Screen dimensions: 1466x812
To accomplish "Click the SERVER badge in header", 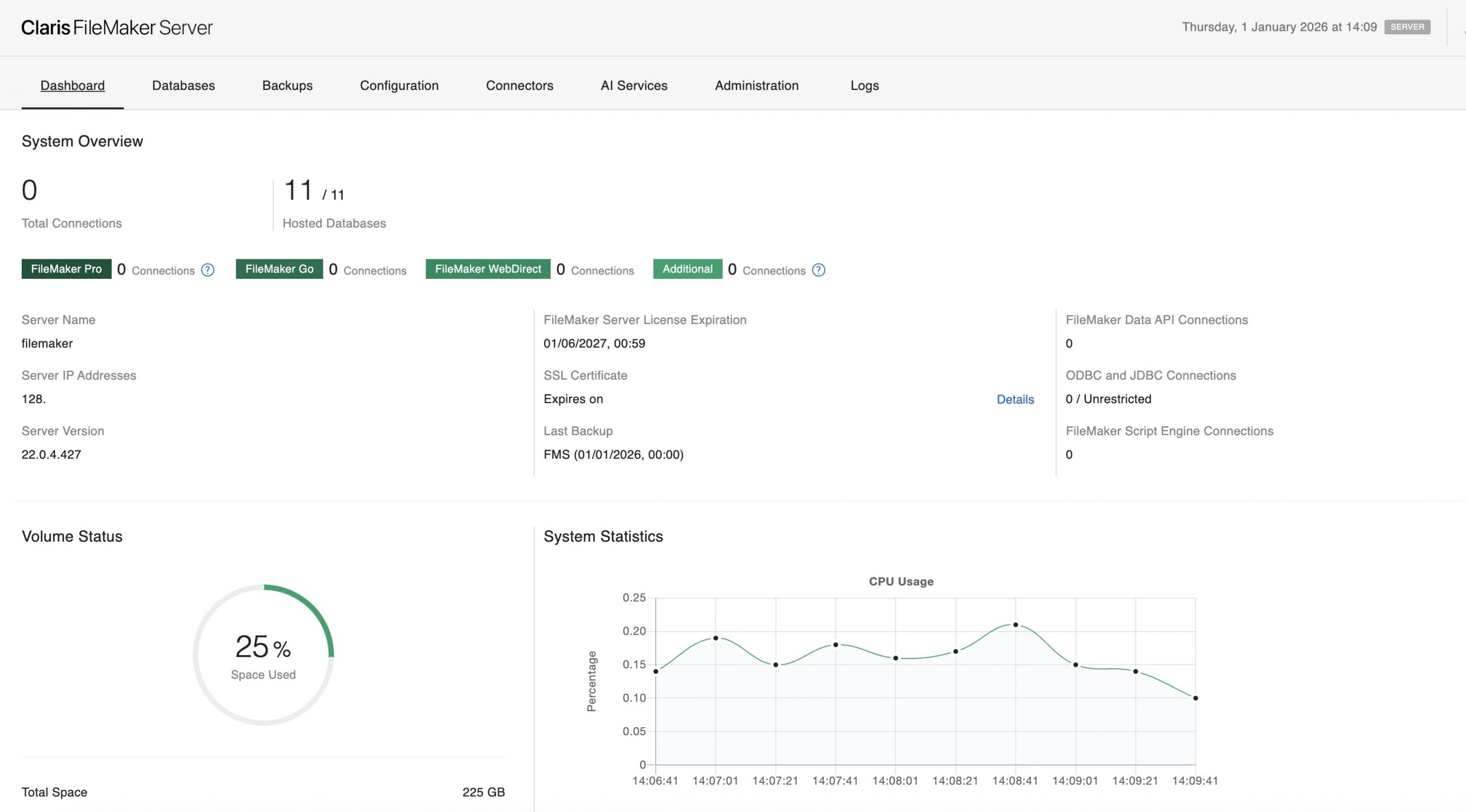I will pyautogui.click(x=1407, y=27).
